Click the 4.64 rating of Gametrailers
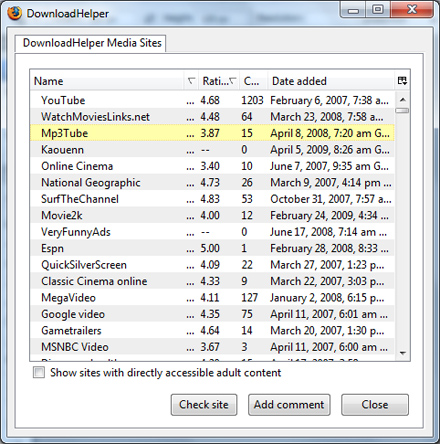The width and height of the screenshot is (440, 444). 210,330
